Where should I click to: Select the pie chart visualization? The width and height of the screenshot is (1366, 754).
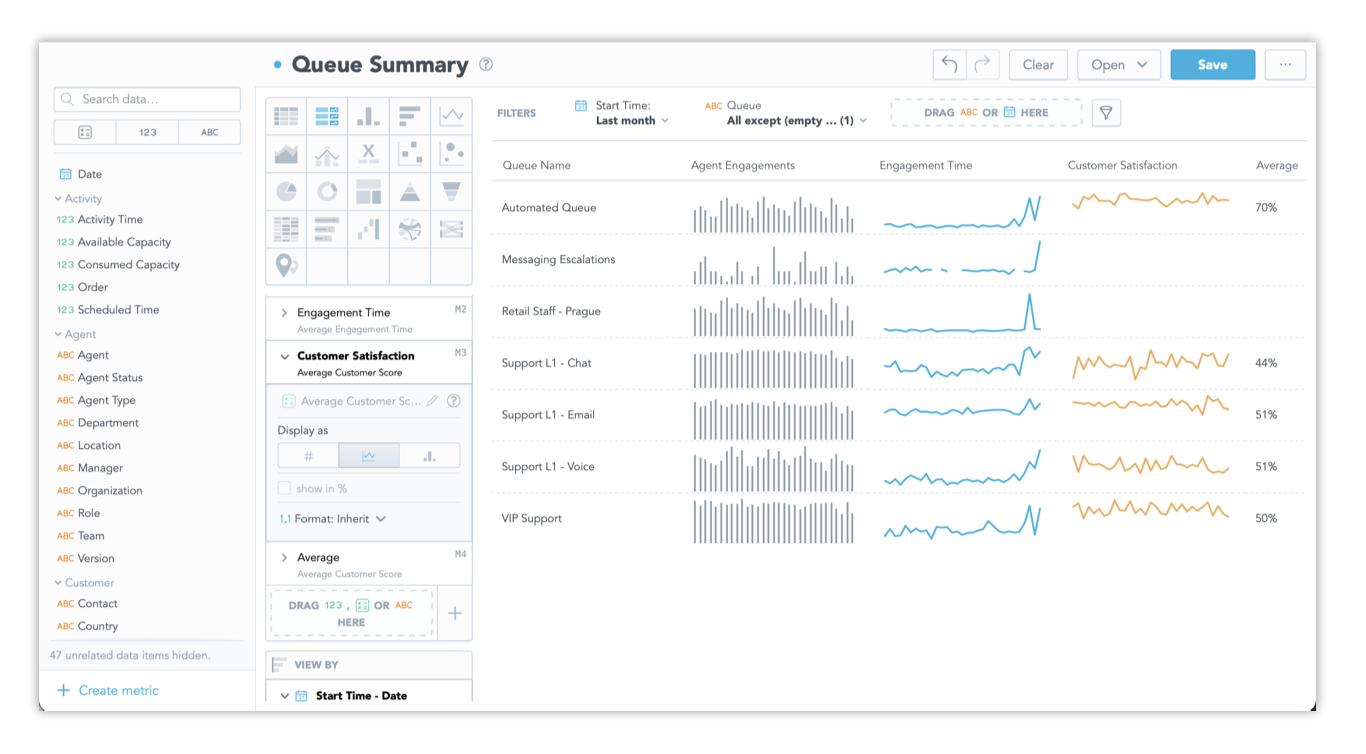pyautogui.click(x=286, y=191)
